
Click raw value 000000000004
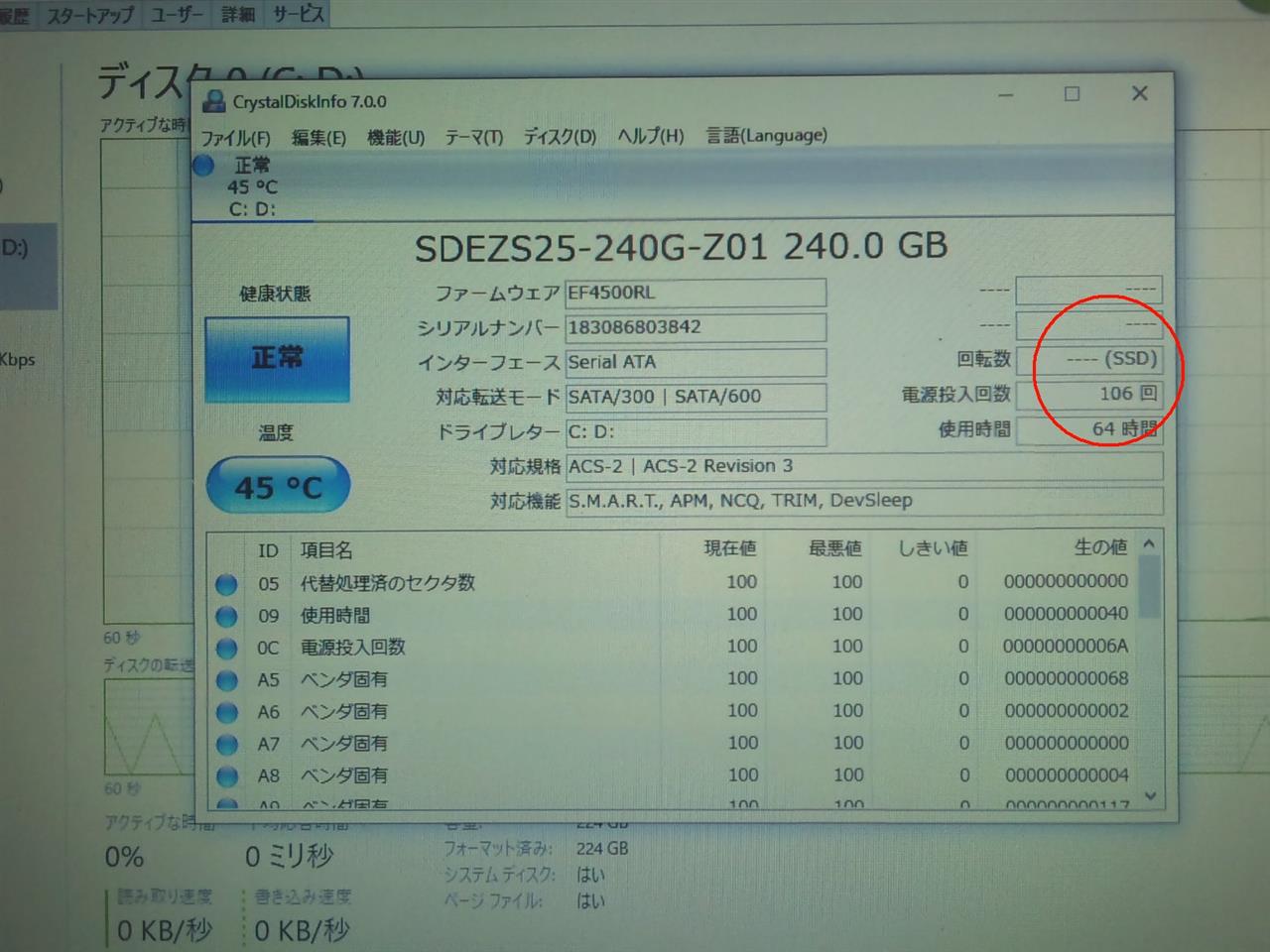(1067, 775)
